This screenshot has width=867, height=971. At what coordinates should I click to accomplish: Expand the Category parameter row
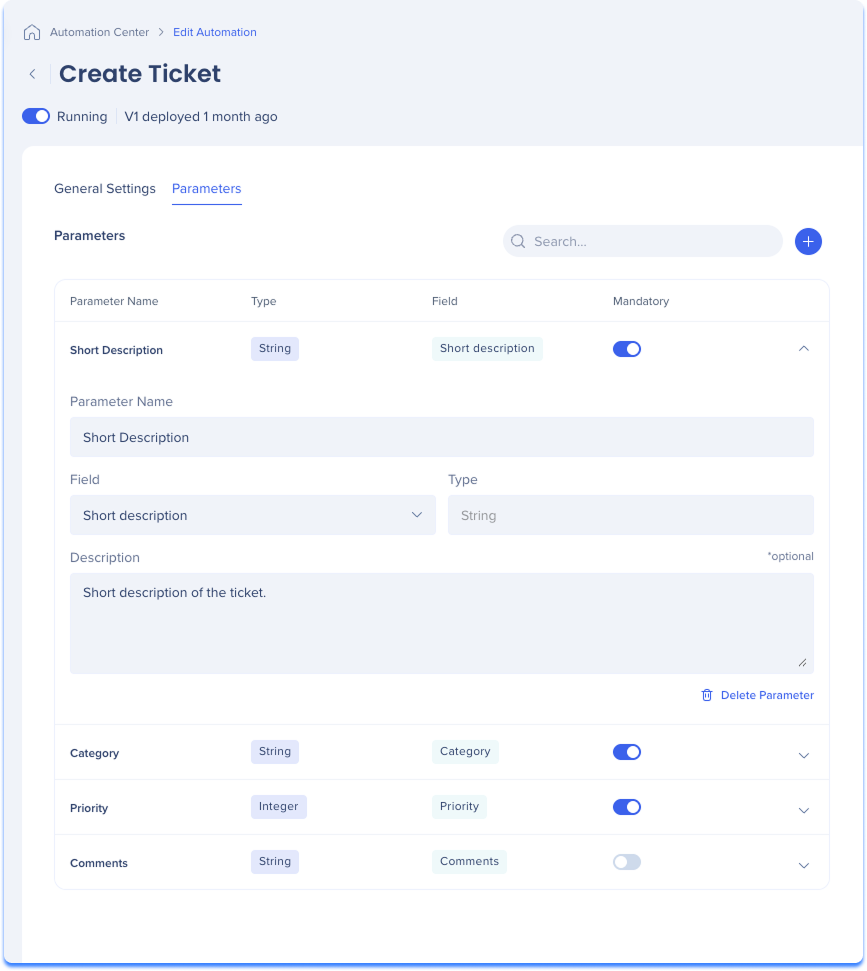[x=804, y=755]
